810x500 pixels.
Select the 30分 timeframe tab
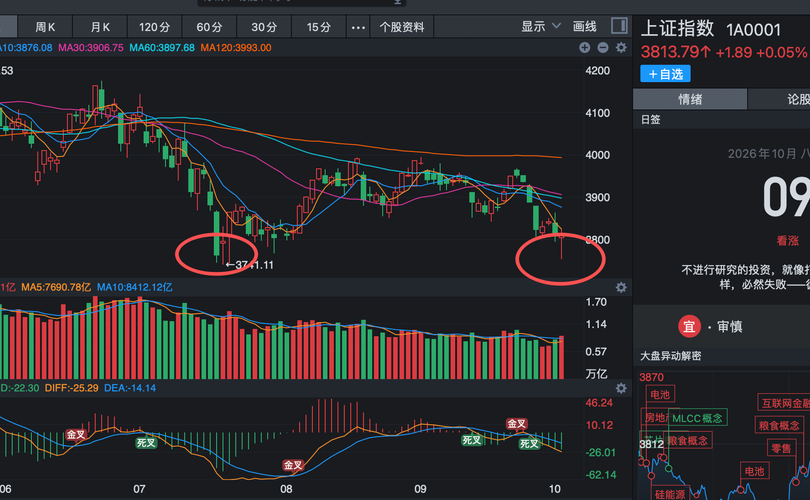point(264,27)
